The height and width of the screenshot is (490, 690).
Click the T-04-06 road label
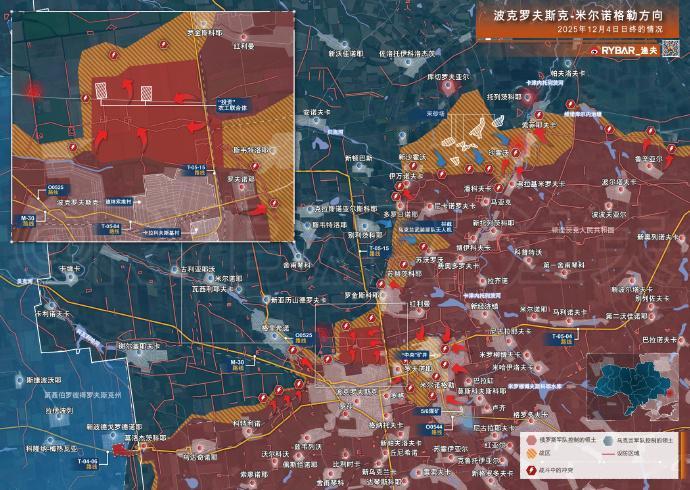point(87,464)
